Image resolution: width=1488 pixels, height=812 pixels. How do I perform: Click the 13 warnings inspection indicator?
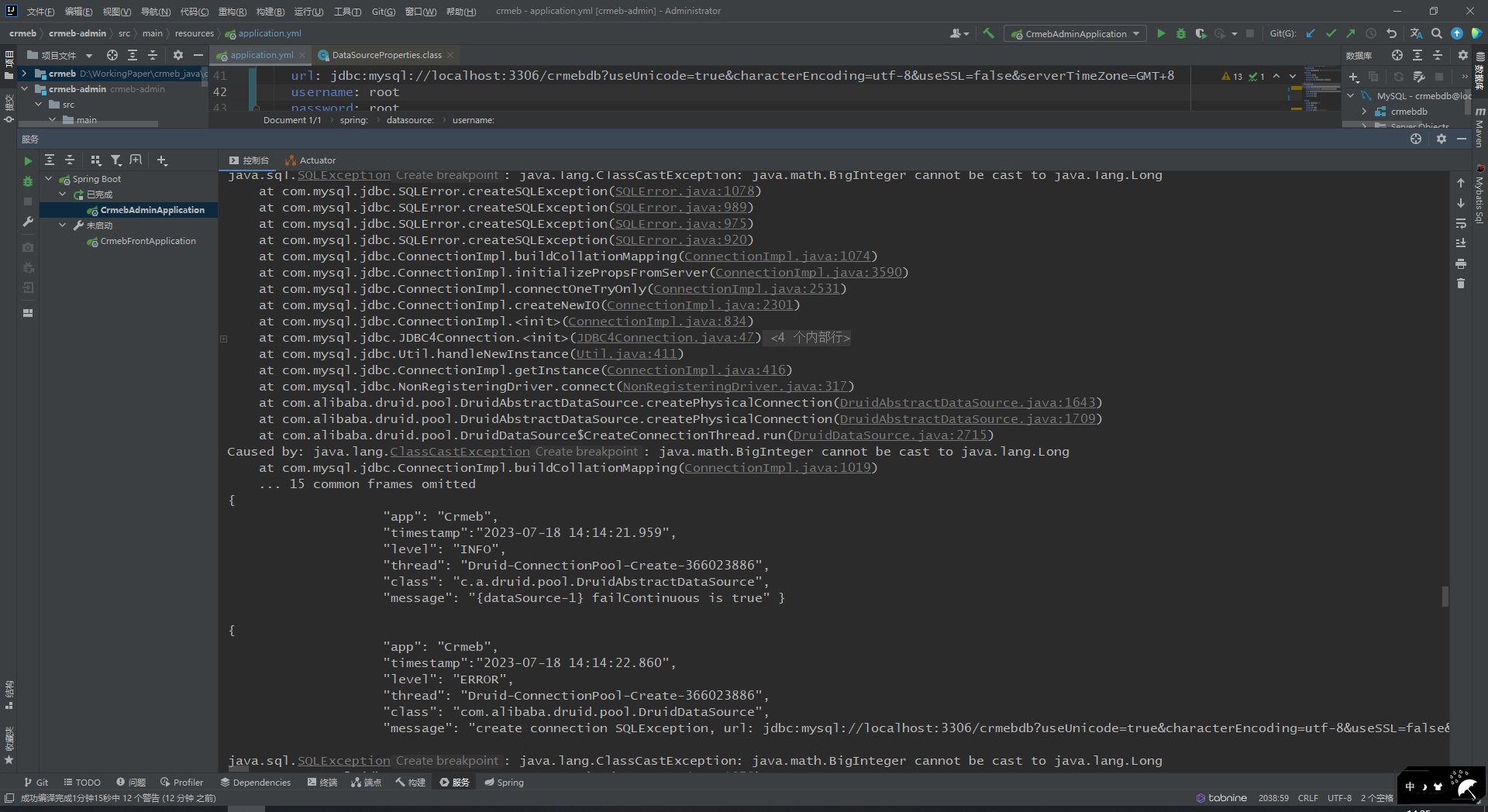pos(1231,77)
